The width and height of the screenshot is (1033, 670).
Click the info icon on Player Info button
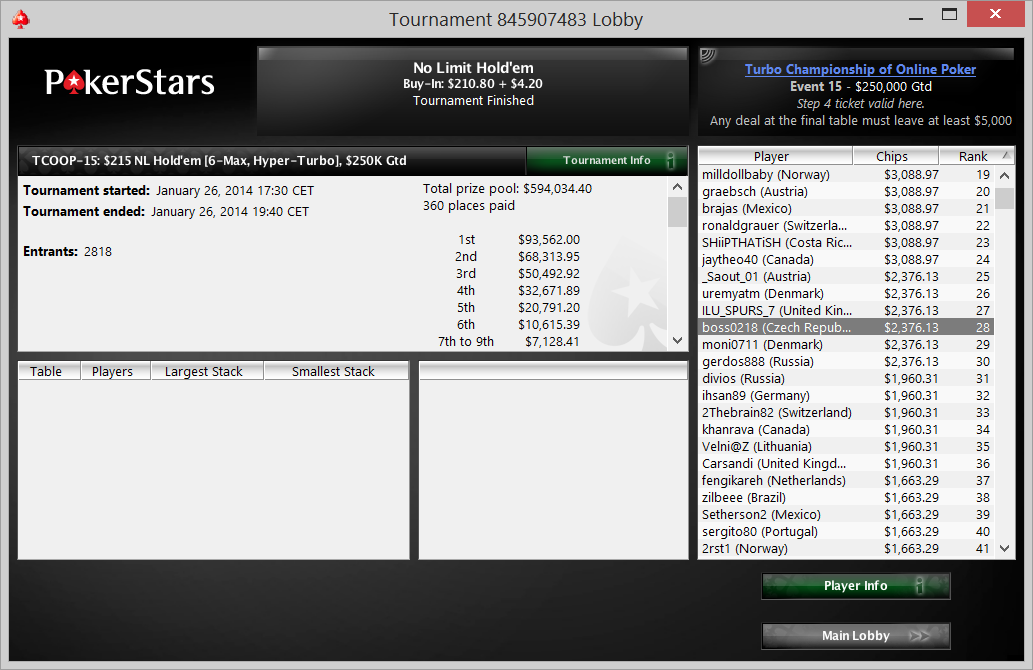click(x=920, y=585)
